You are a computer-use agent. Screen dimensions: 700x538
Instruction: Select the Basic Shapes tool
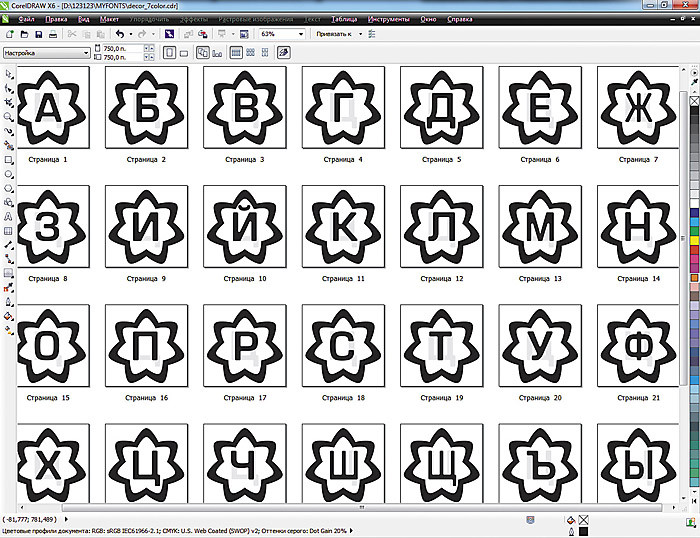(x=8, y=203)
